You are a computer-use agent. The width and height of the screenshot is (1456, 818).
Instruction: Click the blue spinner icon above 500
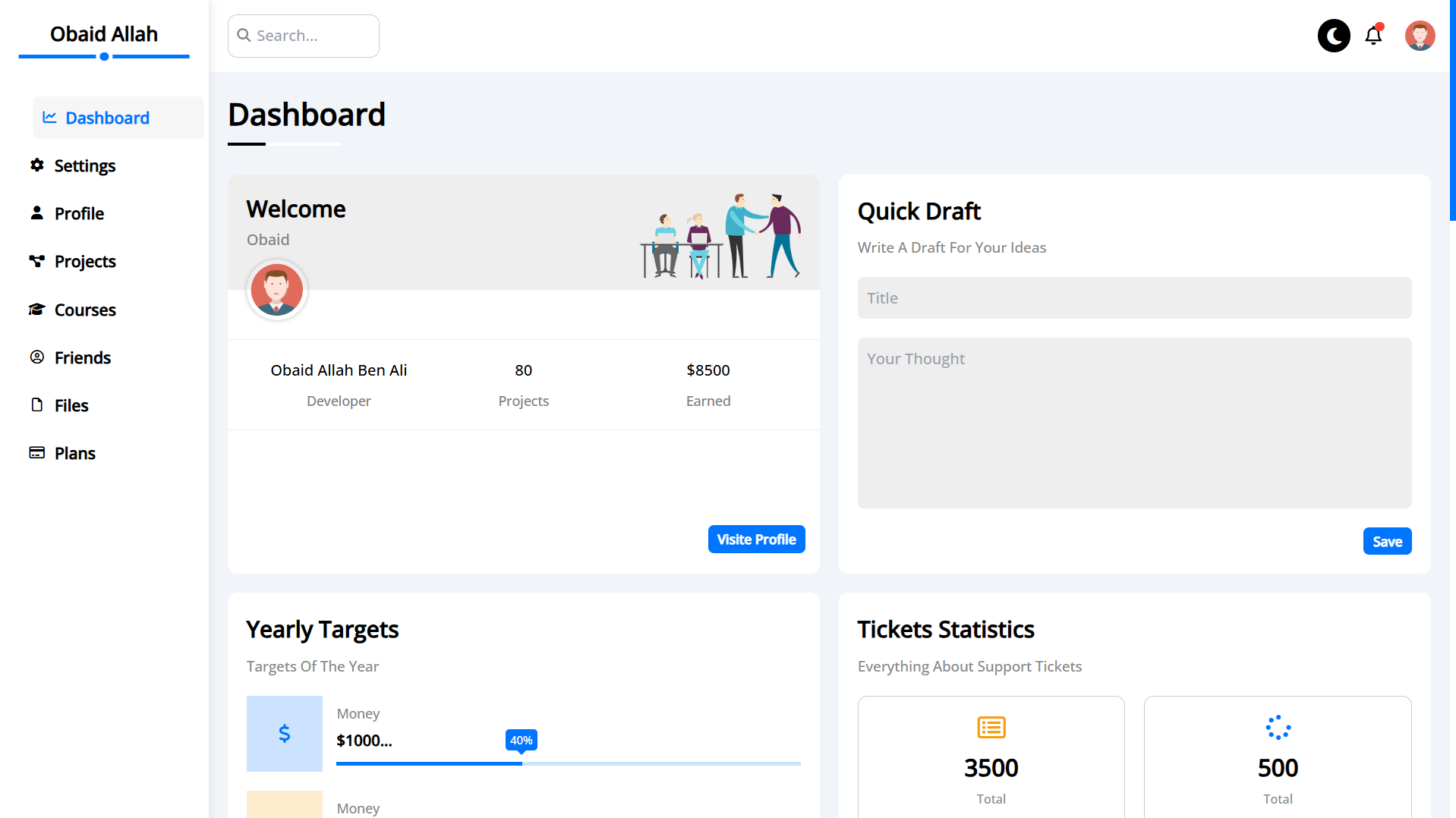1278,728
